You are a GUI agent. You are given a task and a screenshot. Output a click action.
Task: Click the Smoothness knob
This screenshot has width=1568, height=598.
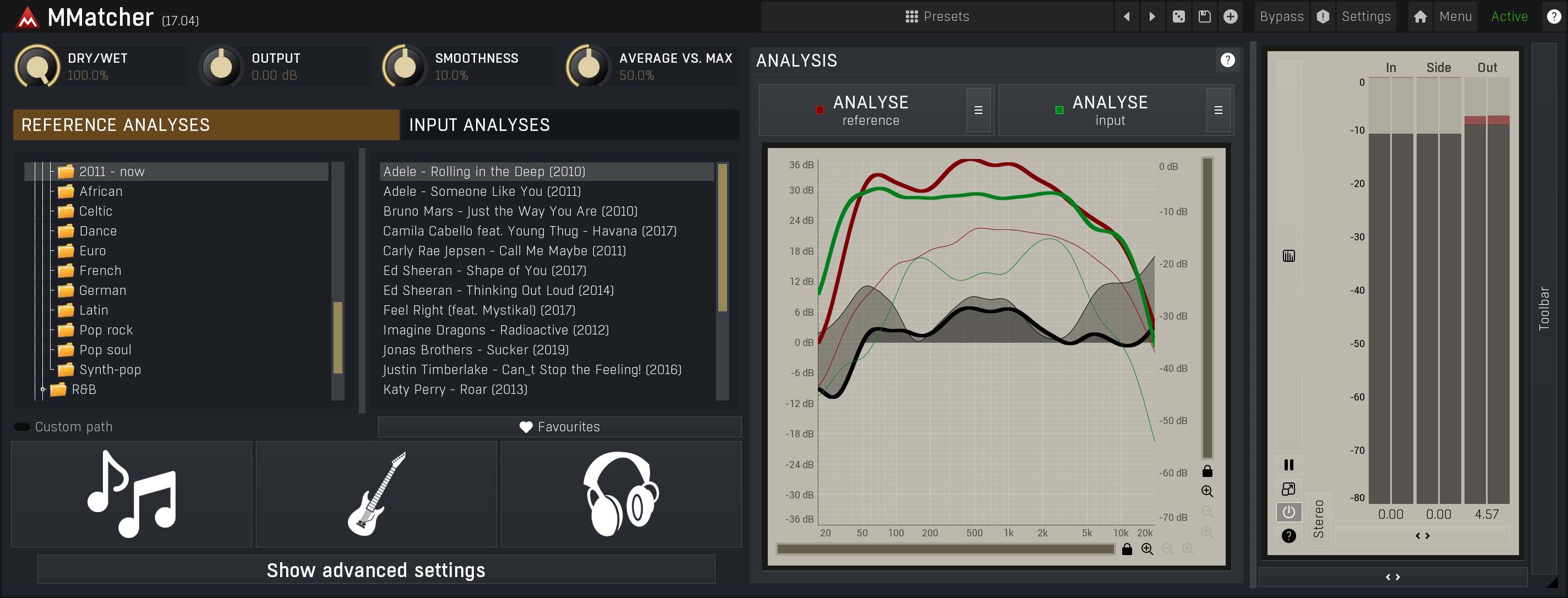coord(404,67)
